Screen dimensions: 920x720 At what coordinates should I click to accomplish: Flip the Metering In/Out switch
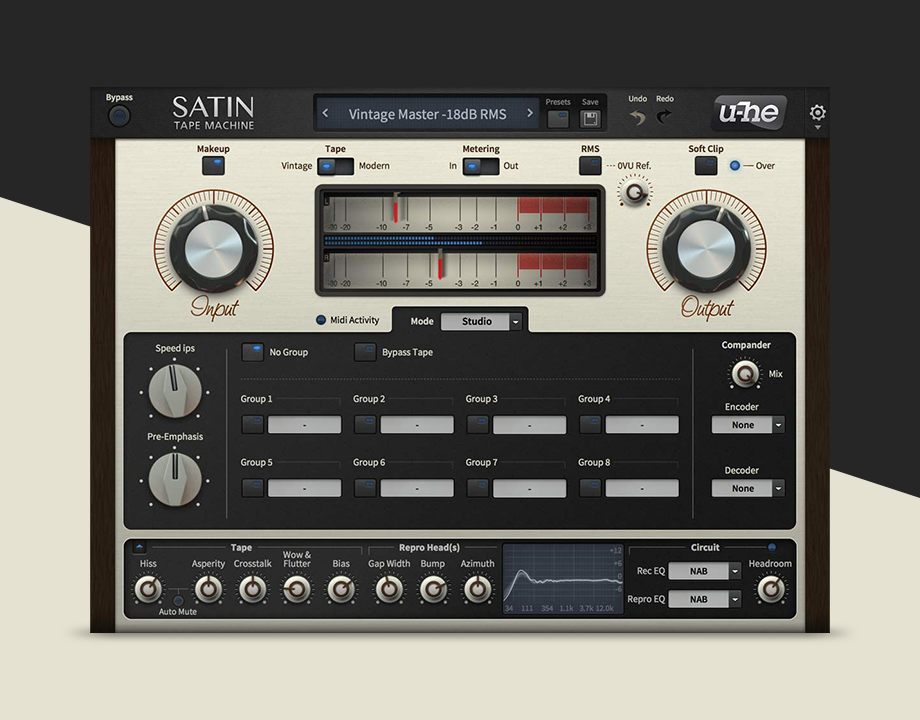coord(481,166)
